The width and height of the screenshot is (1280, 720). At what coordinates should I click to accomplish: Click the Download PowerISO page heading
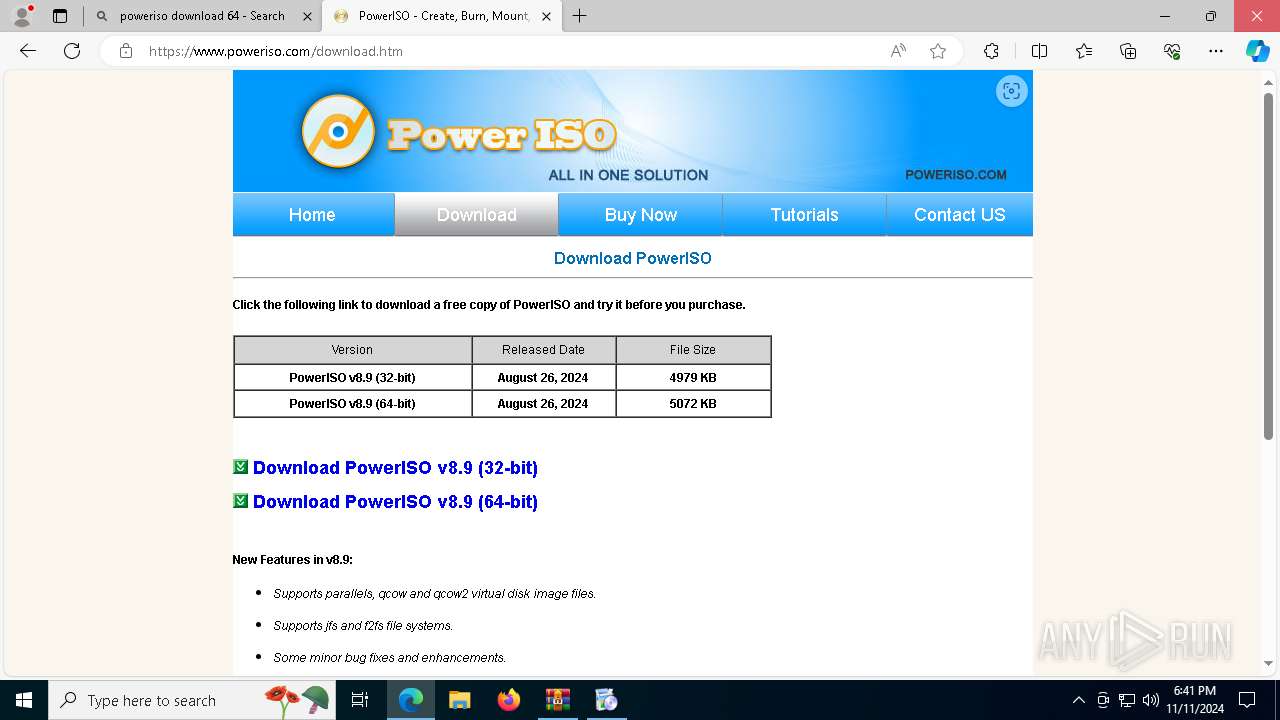[633, 258]
